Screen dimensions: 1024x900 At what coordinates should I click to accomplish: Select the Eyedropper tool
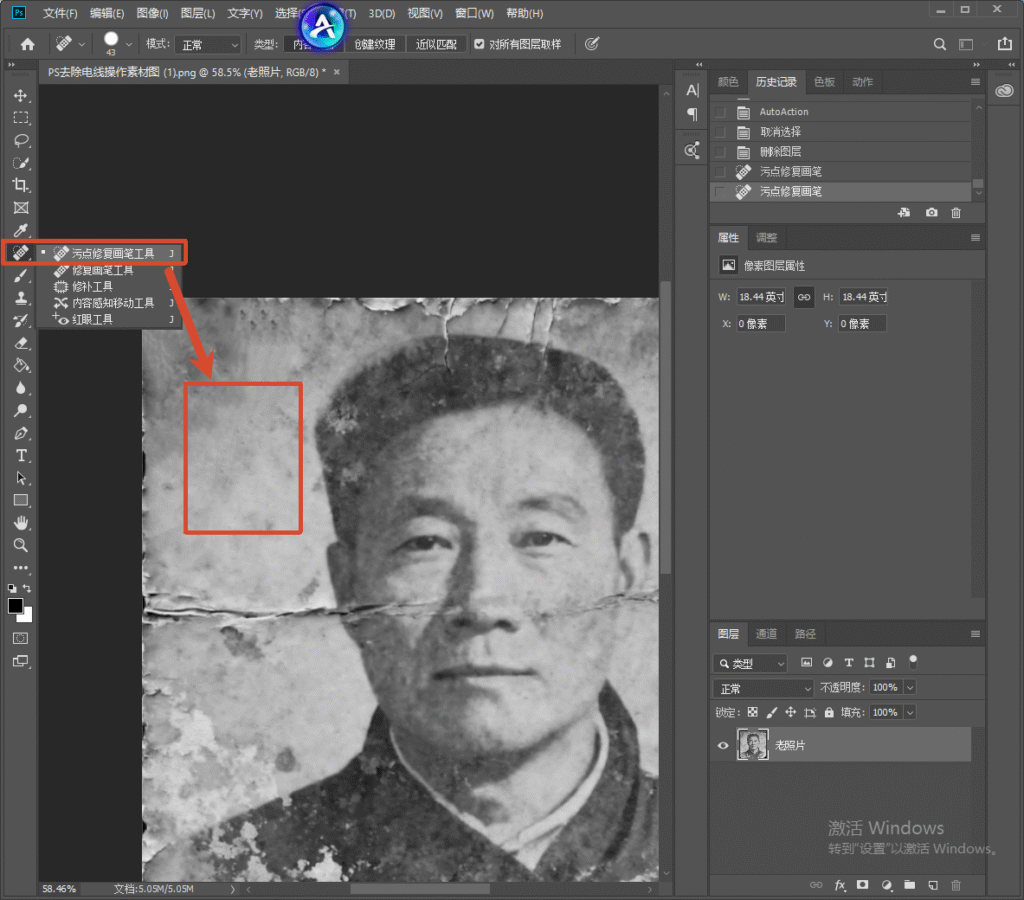pos(21,230)
